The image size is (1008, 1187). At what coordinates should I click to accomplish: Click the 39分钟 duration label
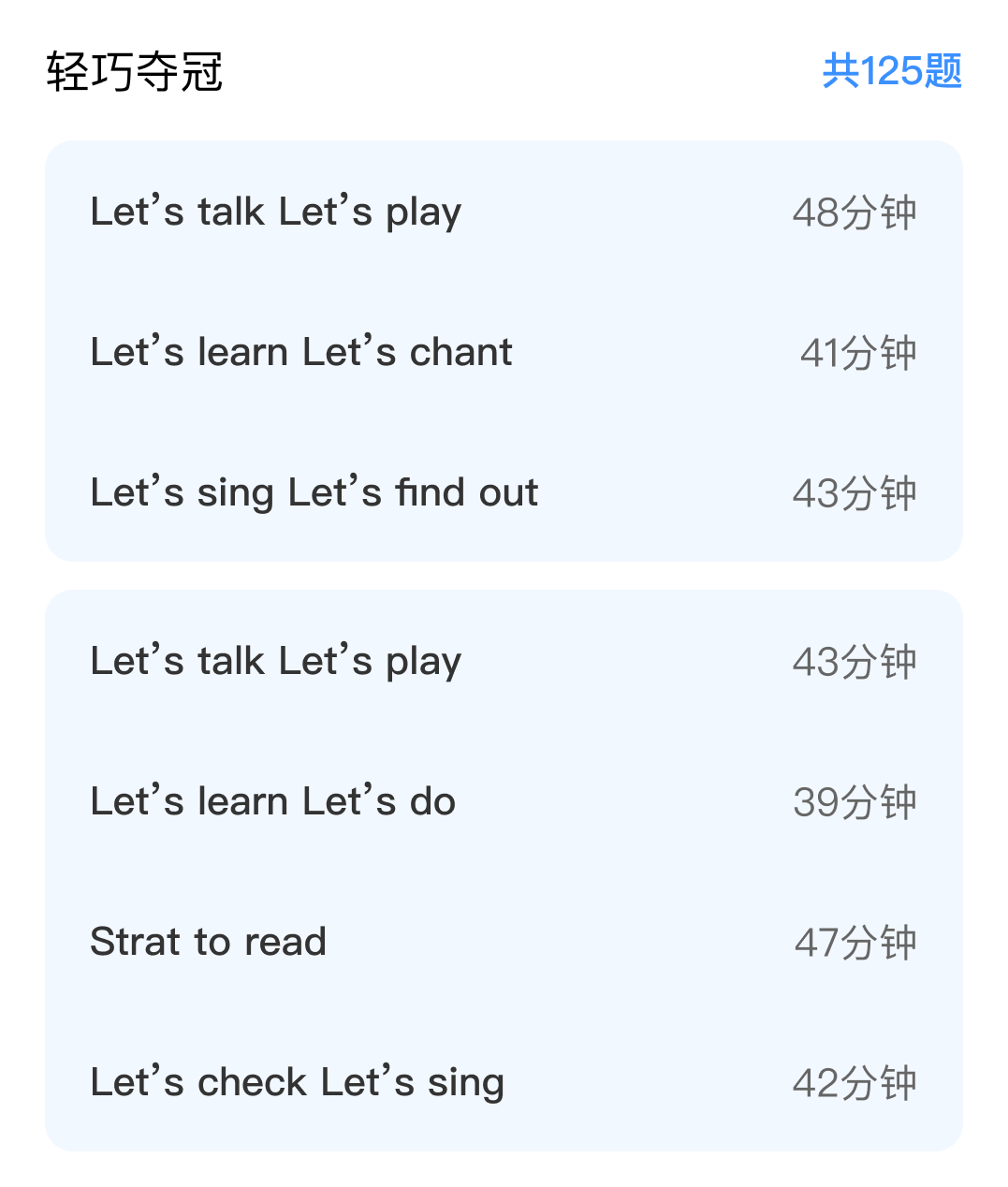point(854,802)
